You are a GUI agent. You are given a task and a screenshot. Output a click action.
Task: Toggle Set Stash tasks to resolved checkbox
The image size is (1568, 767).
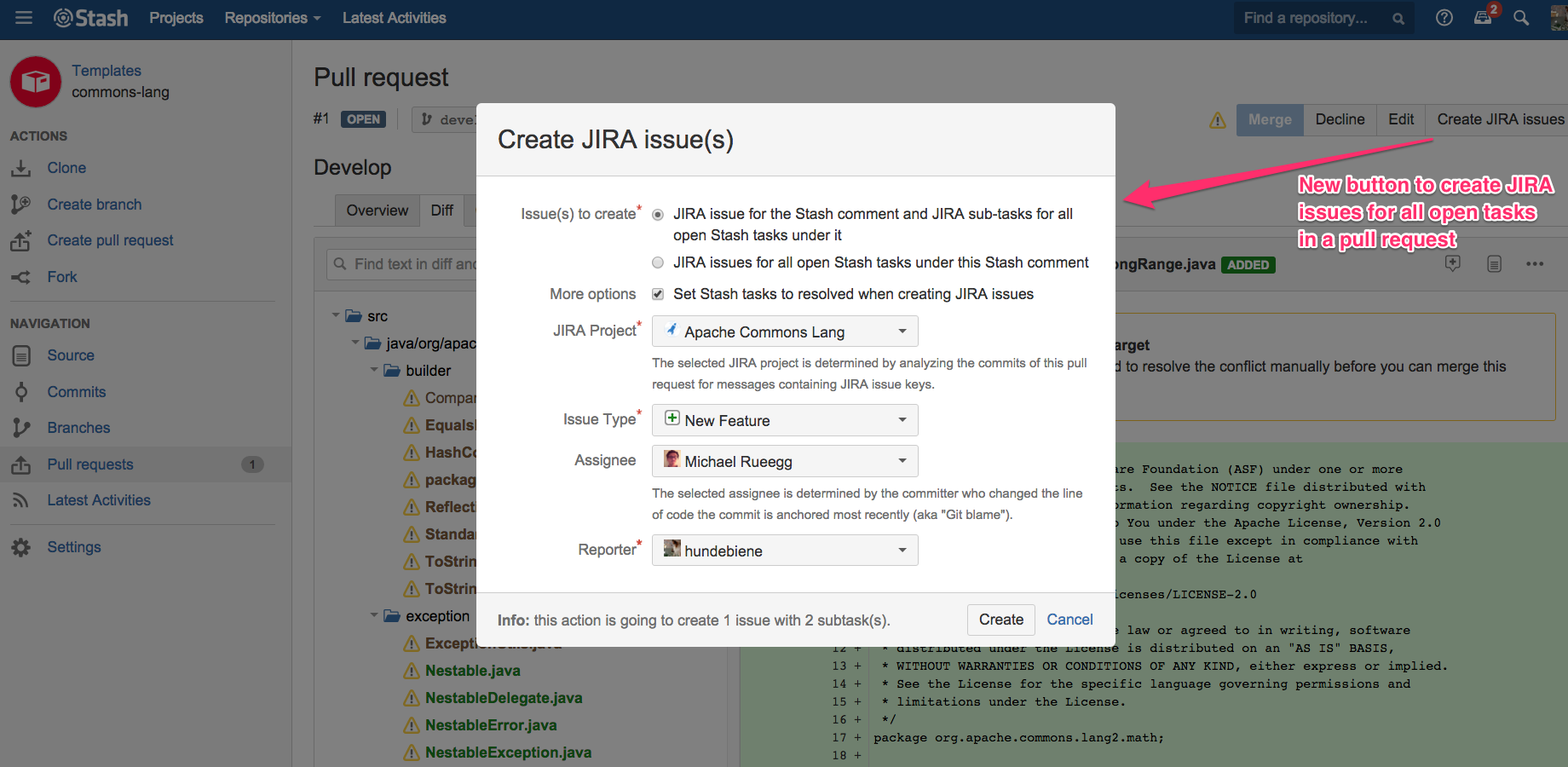click(658, 294)
